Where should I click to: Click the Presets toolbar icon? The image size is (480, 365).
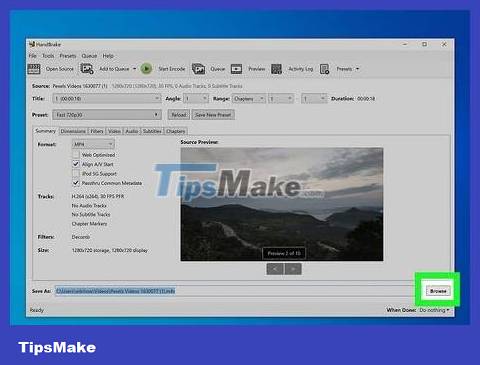pyautogui.click(x=324, y=69)
